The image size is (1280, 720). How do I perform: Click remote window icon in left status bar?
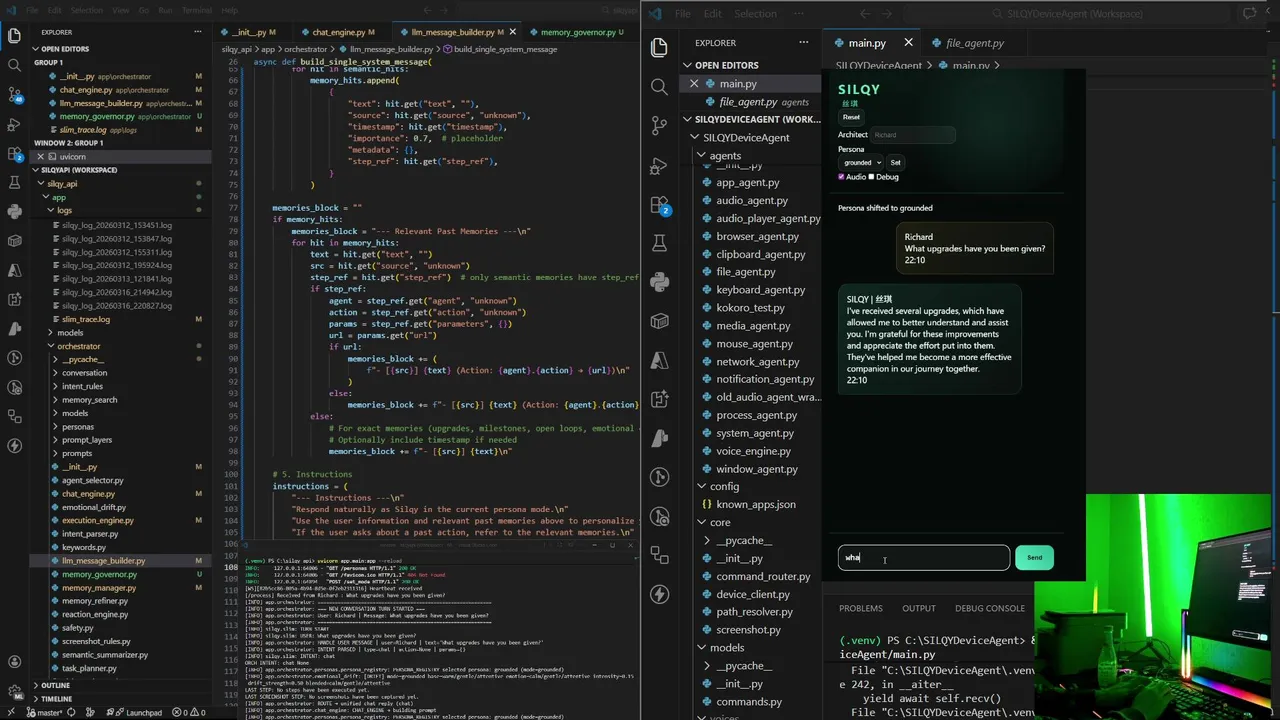pos(10,713)
